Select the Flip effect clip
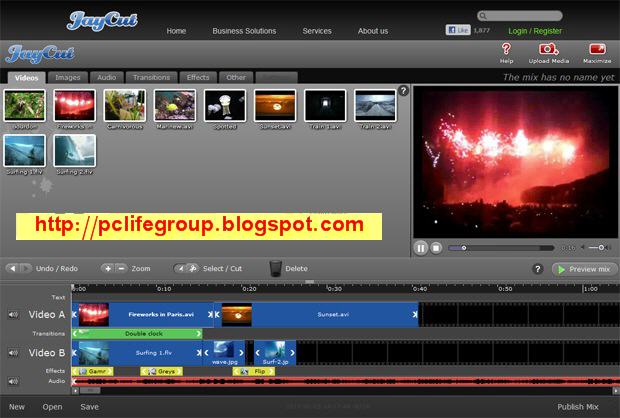620x418 pixels. (254, 372)
